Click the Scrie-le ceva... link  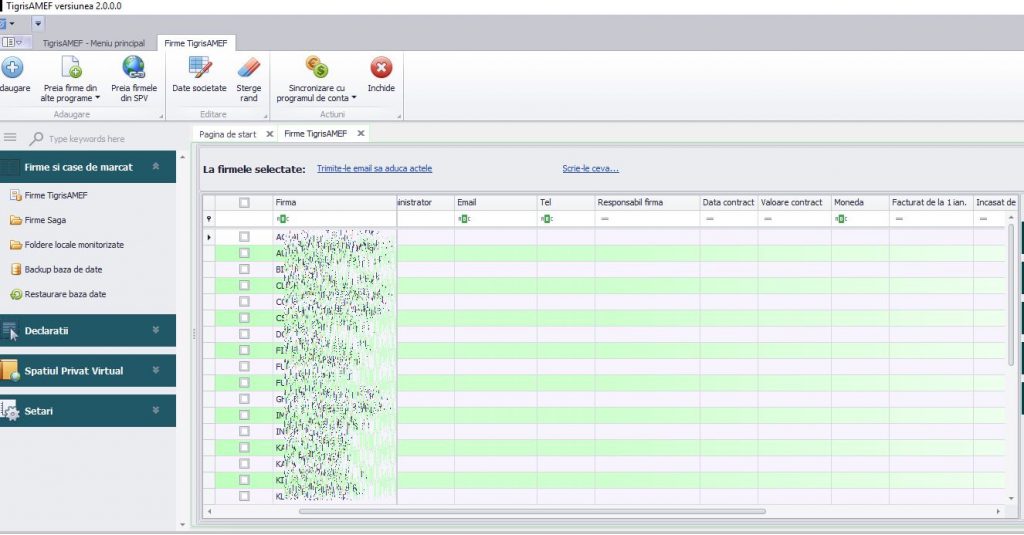click(x=590, y=169)
